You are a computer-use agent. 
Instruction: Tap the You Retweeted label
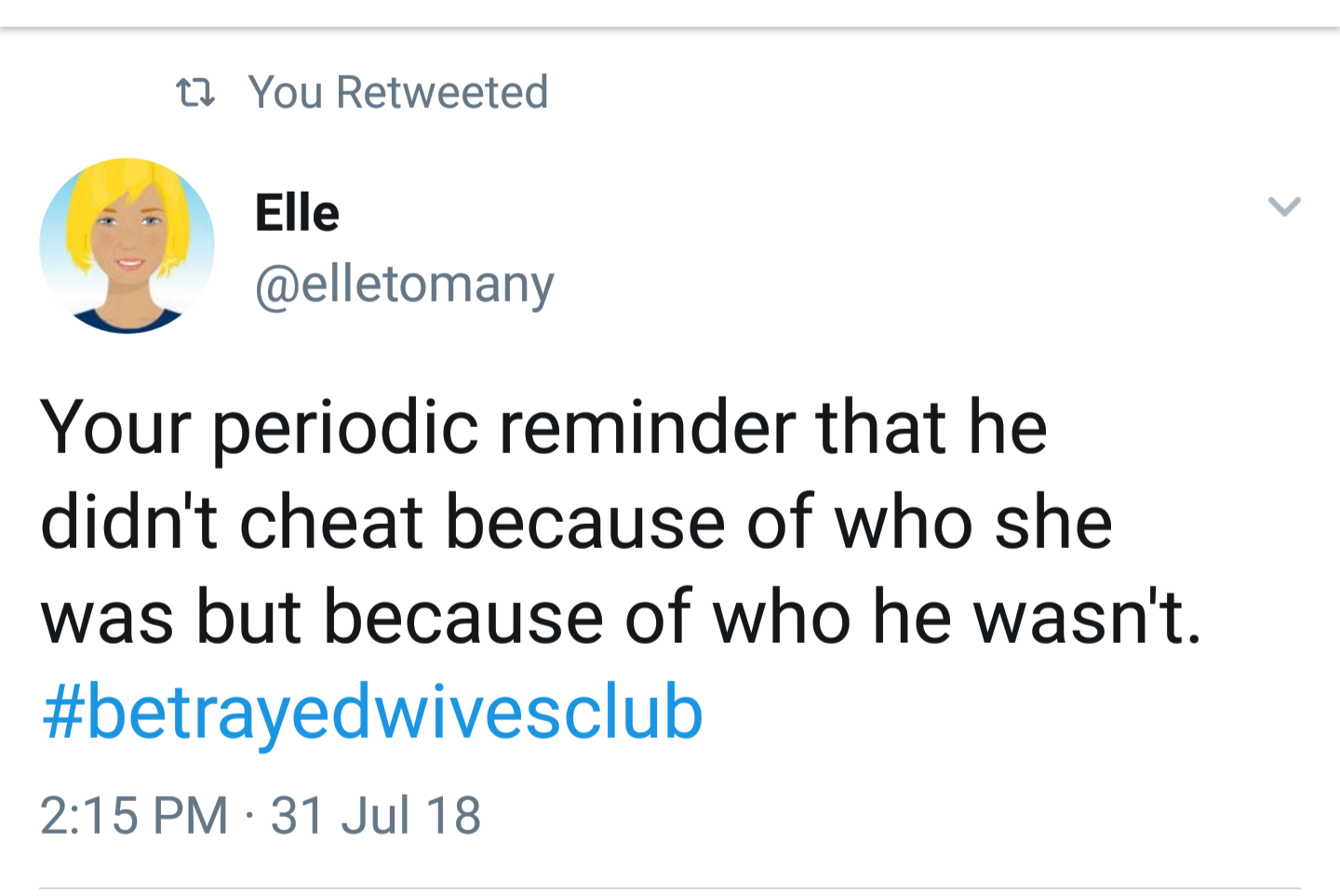click(x=398, y=92)
